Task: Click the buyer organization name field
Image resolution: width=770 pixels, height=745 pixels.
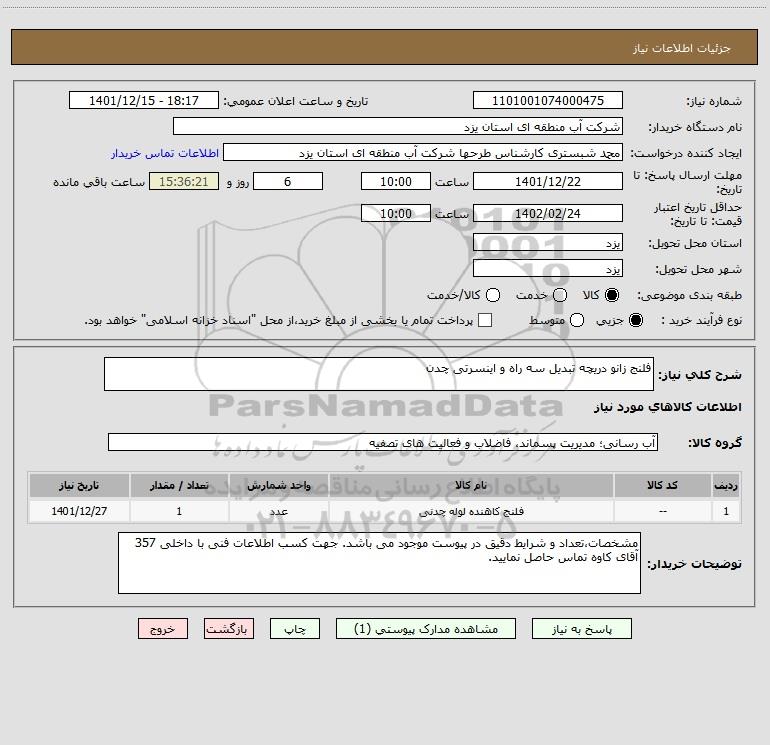Action: (398, 126)
